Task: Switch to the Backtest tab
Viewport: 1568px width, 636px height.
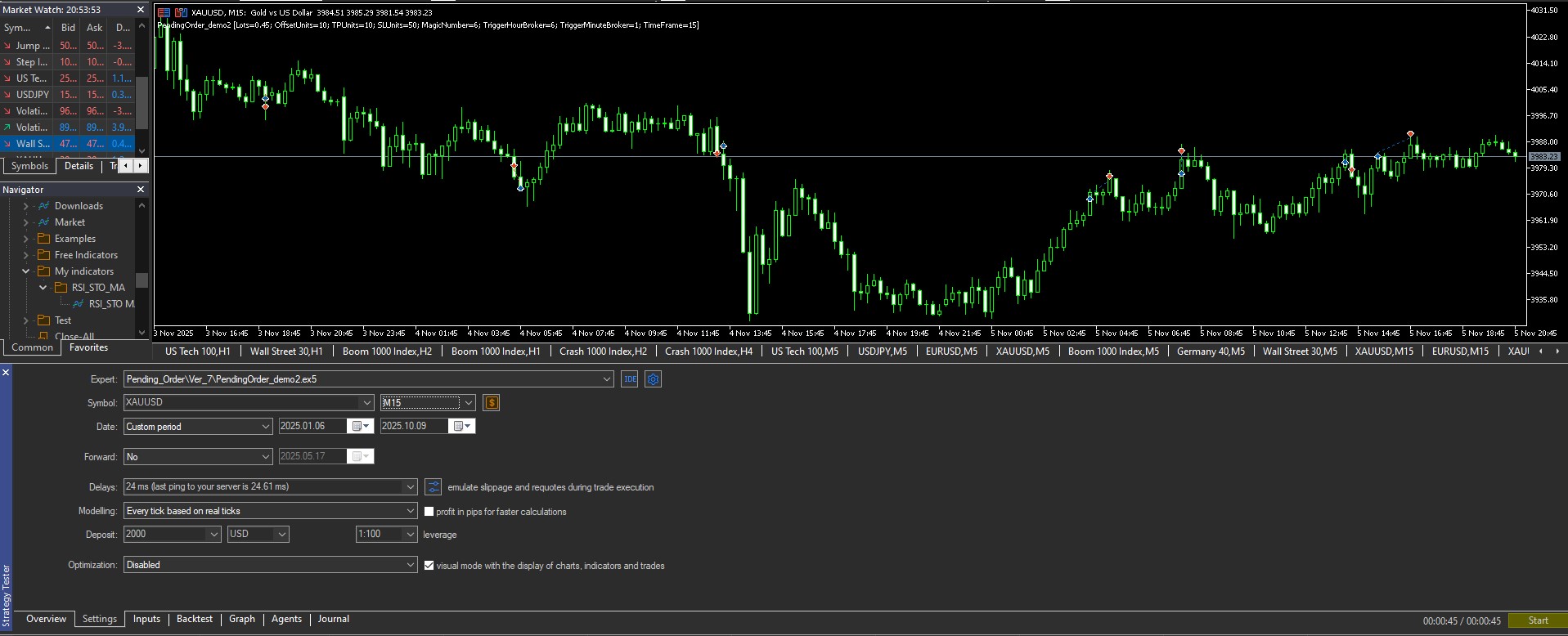Action: coord(195,620)
